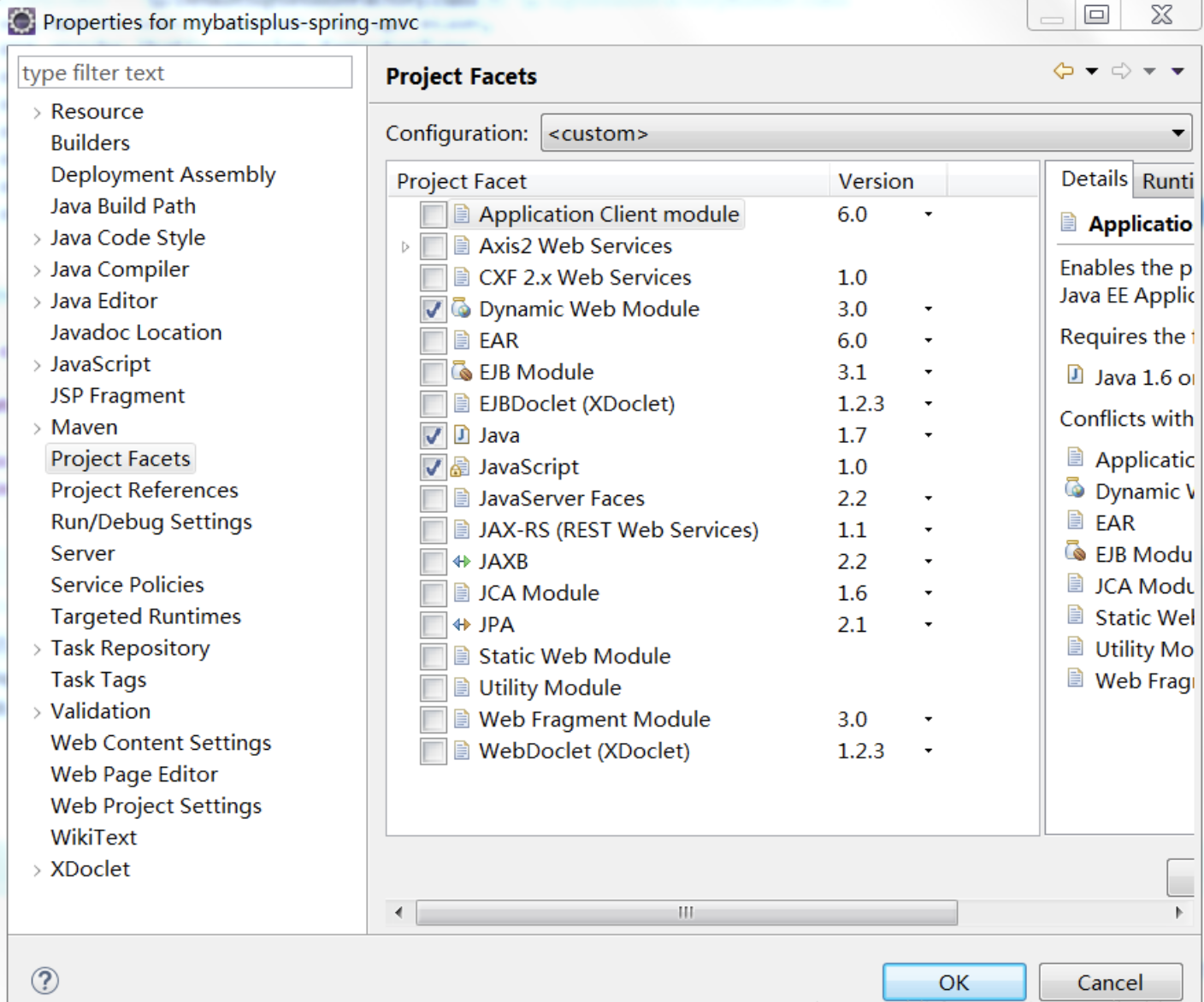Select Web Project Settings in the tree
This screenshot has width=1204, height=1002.
(156, 805)
